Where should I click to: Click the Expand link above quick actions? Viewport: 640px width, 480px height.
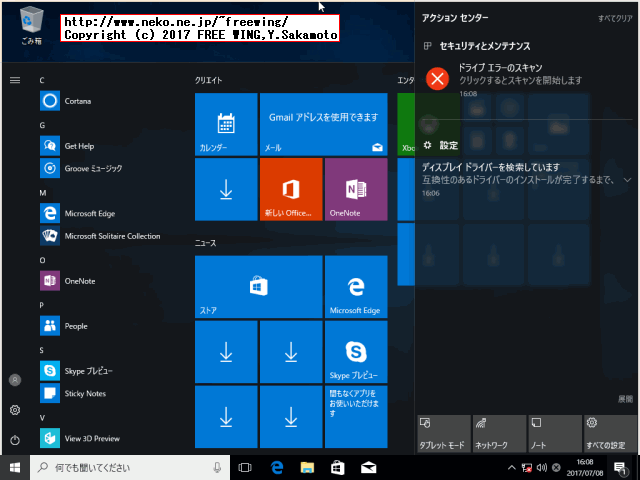pos(625,399)
